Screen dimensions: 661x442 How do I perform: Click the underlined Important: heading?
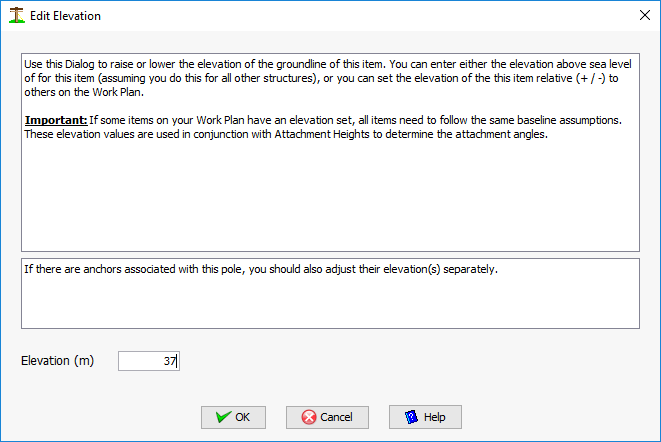56,120
